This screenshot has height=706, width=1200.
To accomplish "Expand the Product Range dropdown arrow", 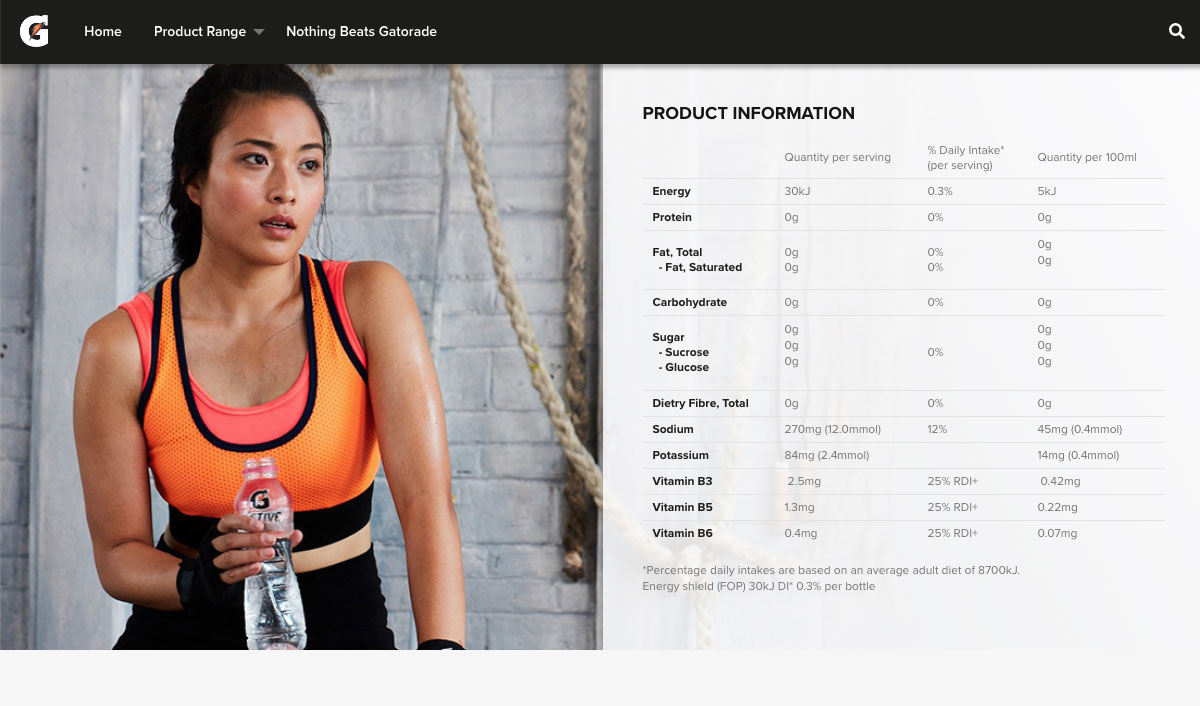I will (x=259, y=32).
